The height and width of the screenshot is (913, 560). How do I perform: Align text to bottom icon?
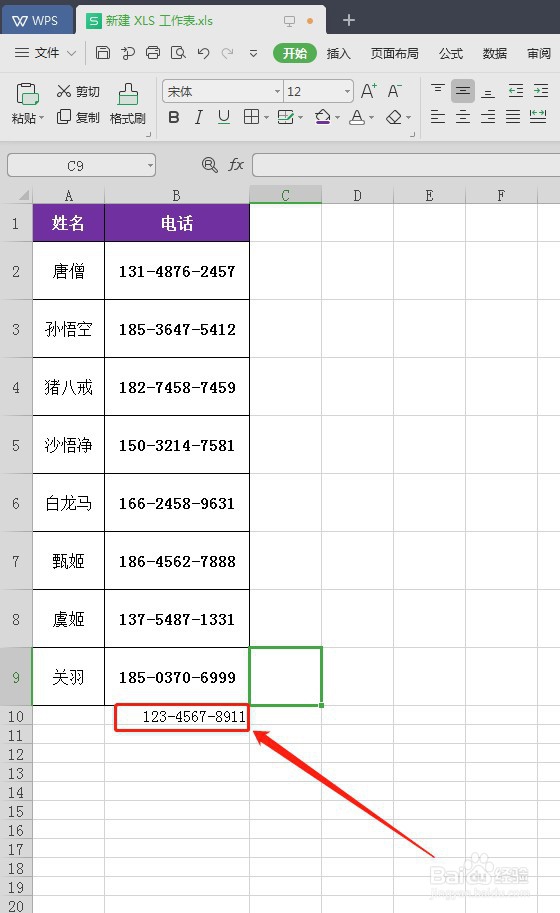[488, 91]
